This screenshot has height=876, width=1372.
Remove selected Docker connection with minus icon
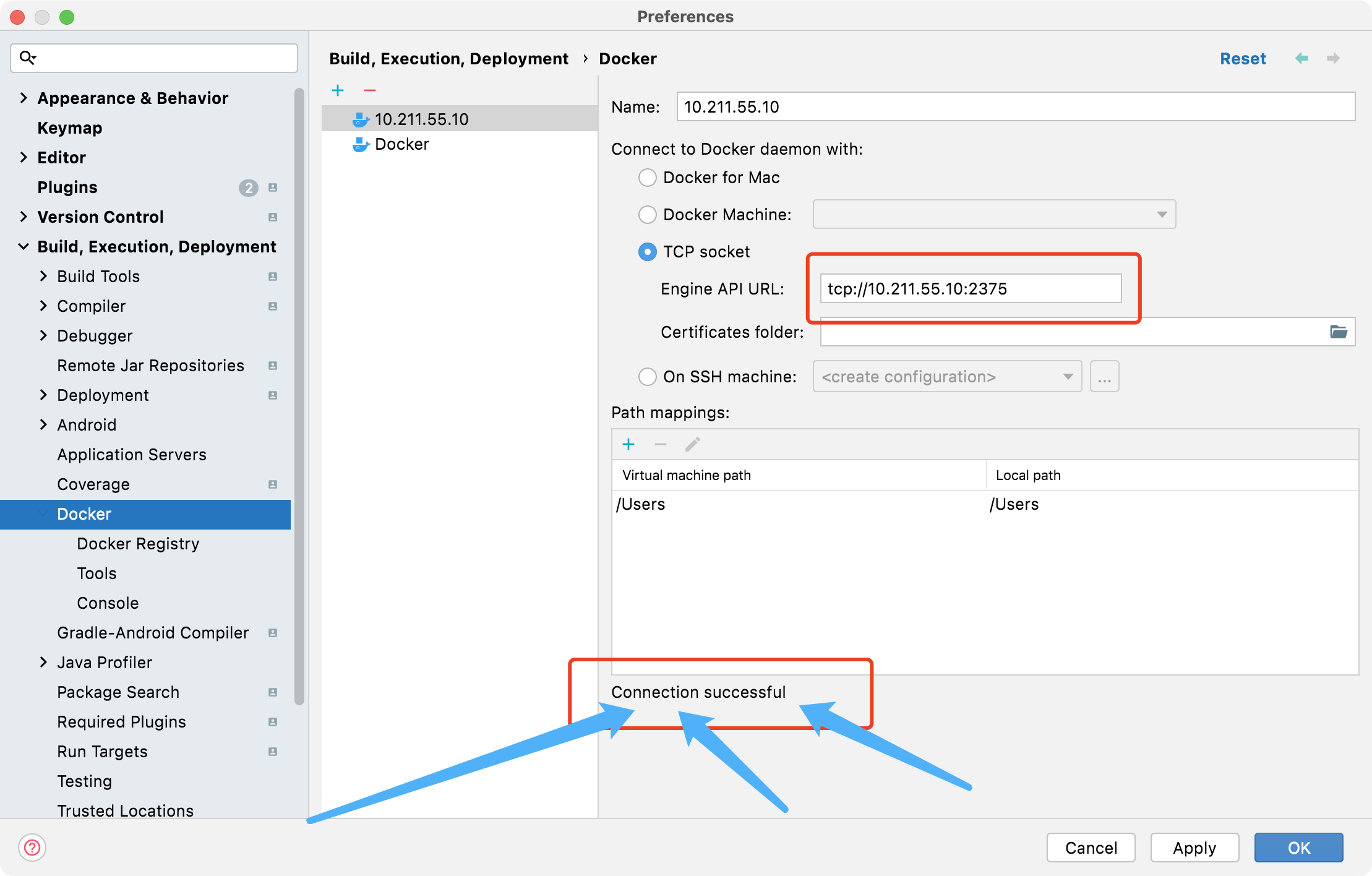click(x=370, y=90)
